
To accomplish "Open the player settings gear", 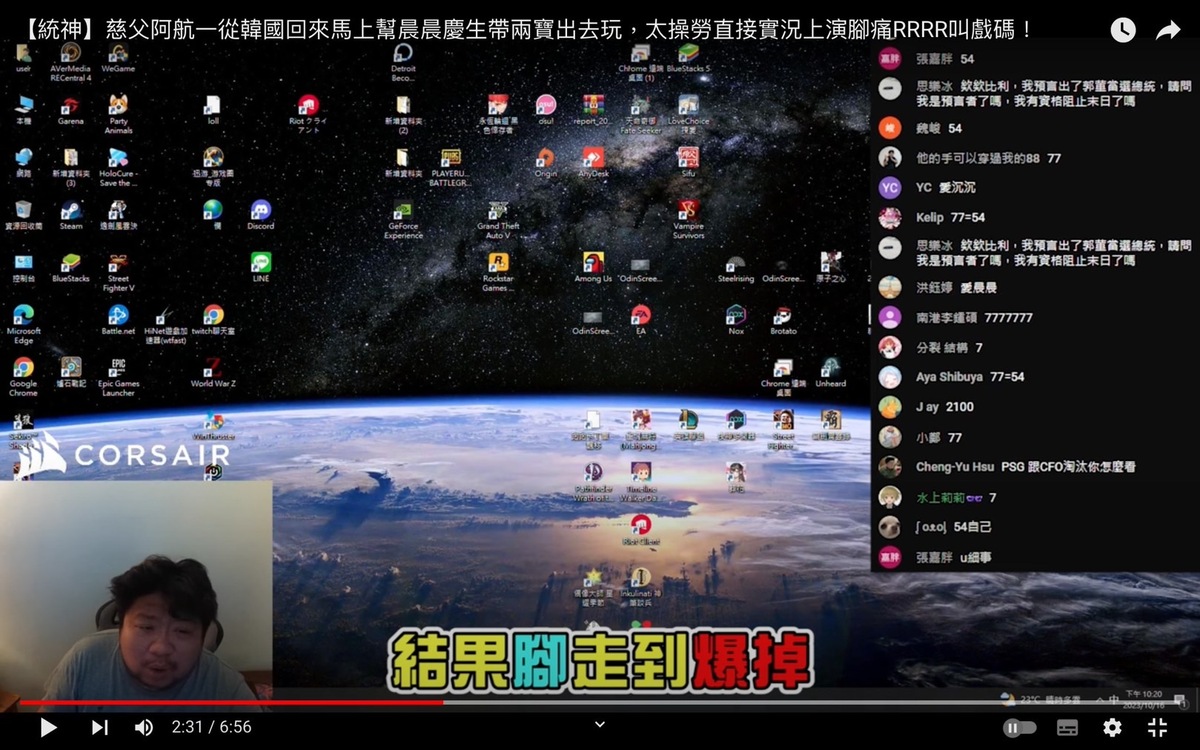I will pyautogui.click(x=1112, y=727).
